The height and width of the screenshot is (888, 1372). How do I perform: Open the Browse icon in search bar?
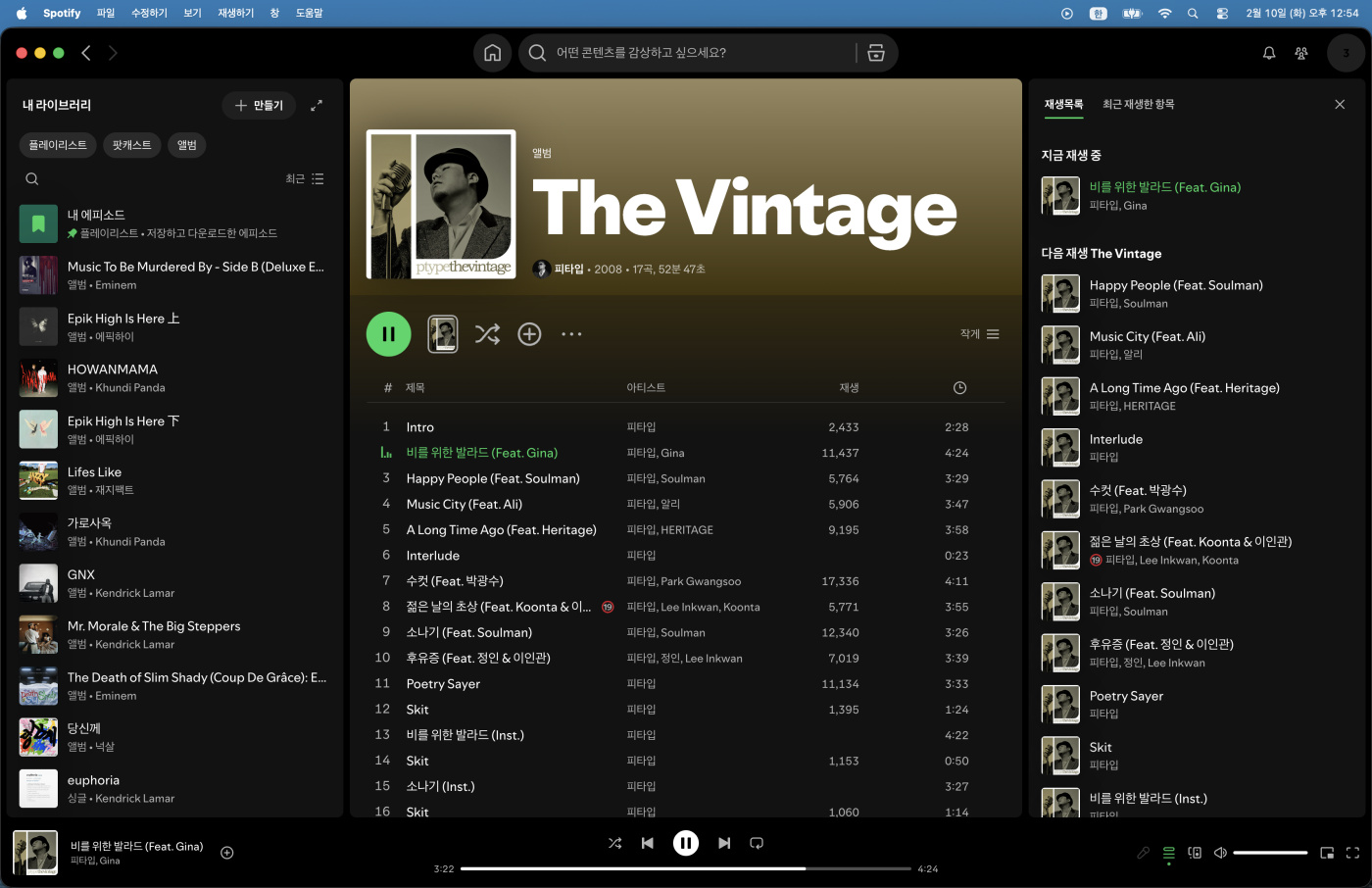(x=876, y=53)
